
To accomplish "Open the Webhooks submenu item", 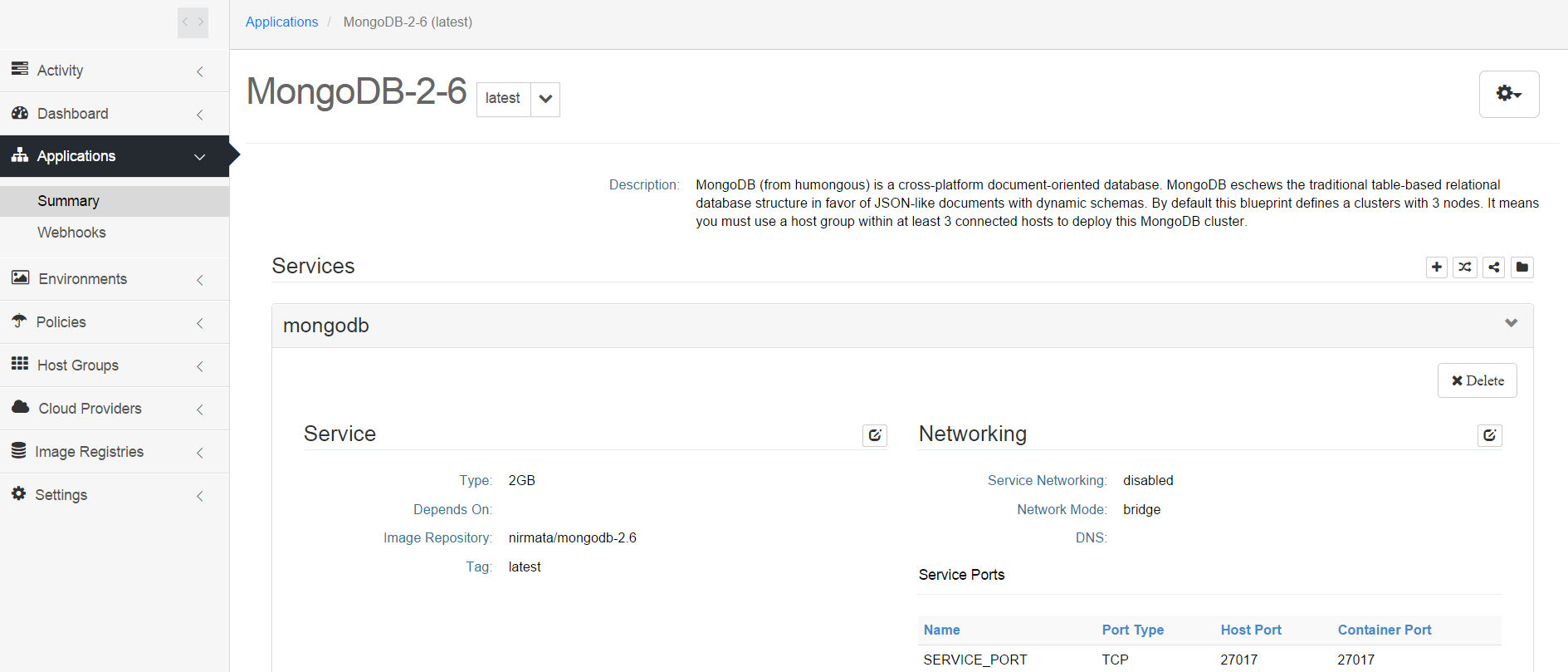I will tap(115, 233).
